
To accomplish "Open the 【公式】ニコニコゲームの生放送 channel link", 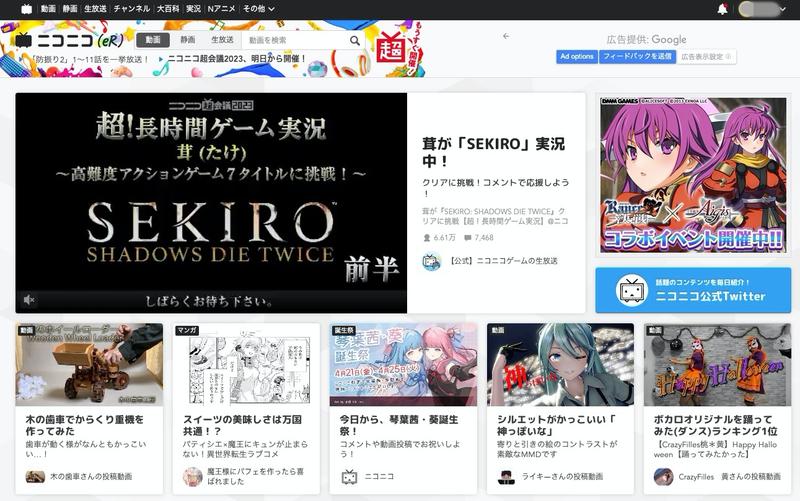I will (503, 261).
